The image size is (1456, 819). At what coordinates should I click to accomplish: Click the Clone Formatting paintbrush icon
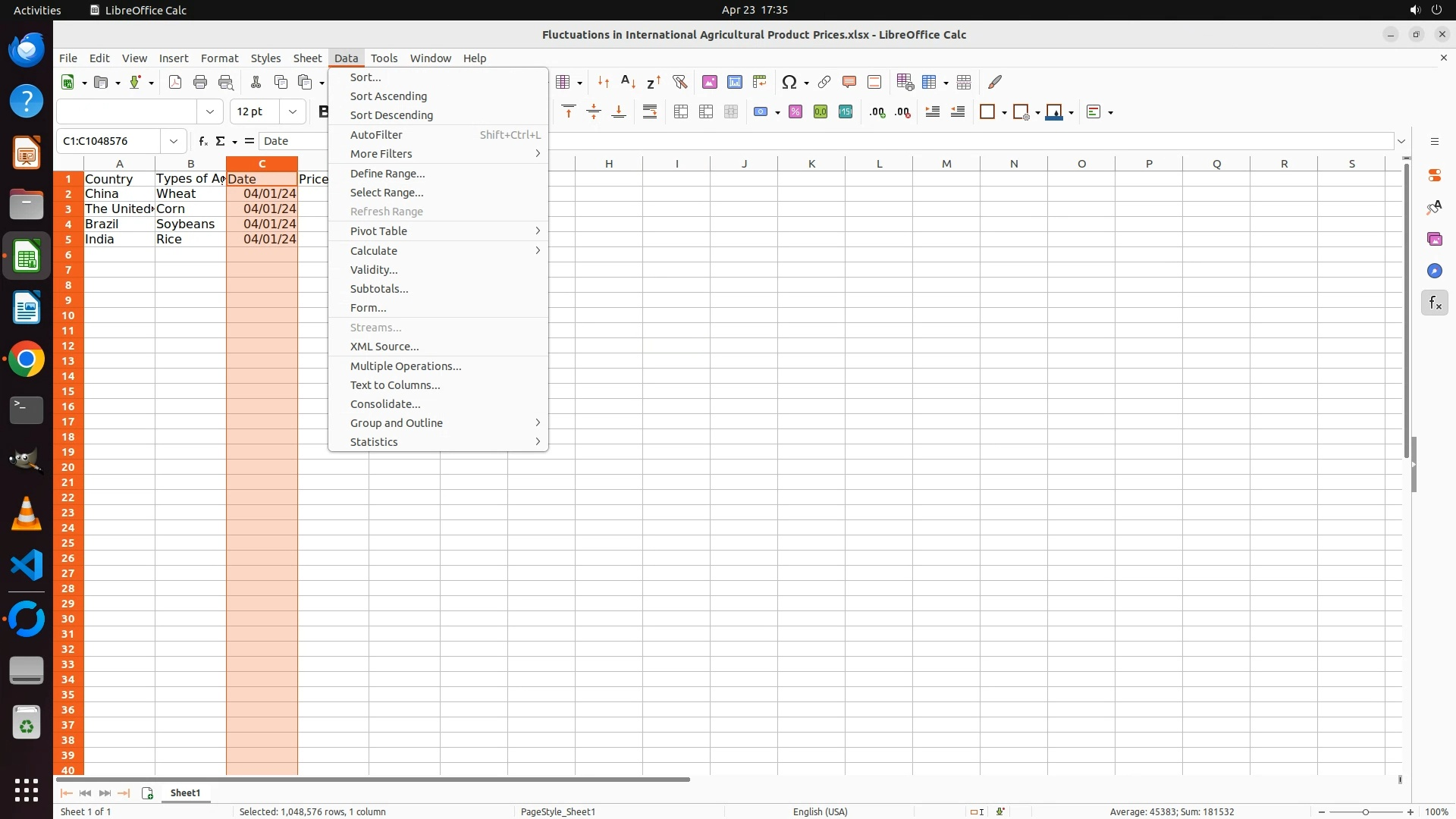click(995, 82)
